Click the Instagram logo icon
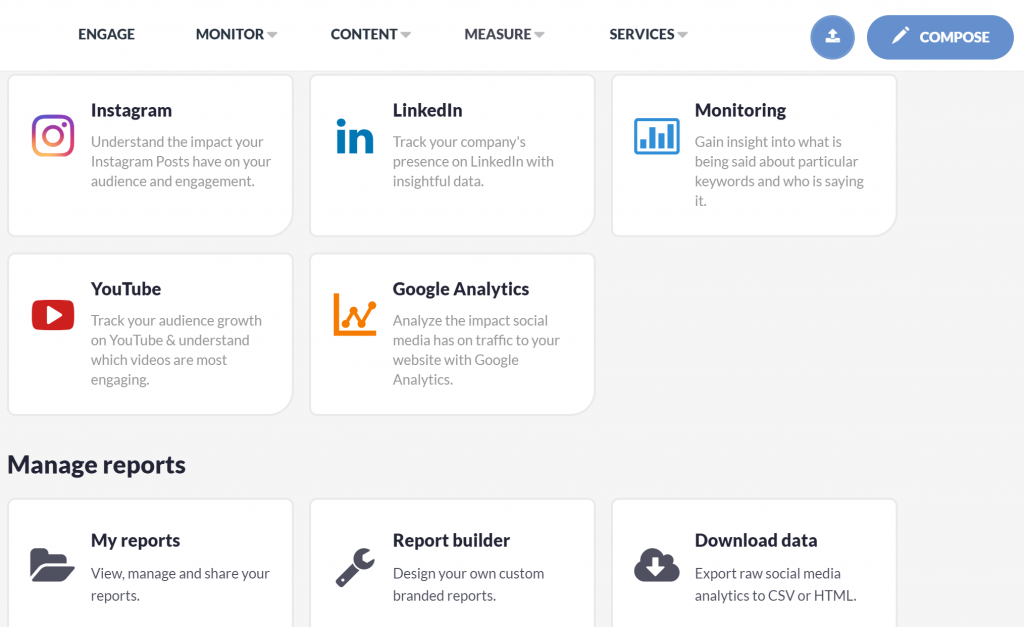 coord(53,136)
